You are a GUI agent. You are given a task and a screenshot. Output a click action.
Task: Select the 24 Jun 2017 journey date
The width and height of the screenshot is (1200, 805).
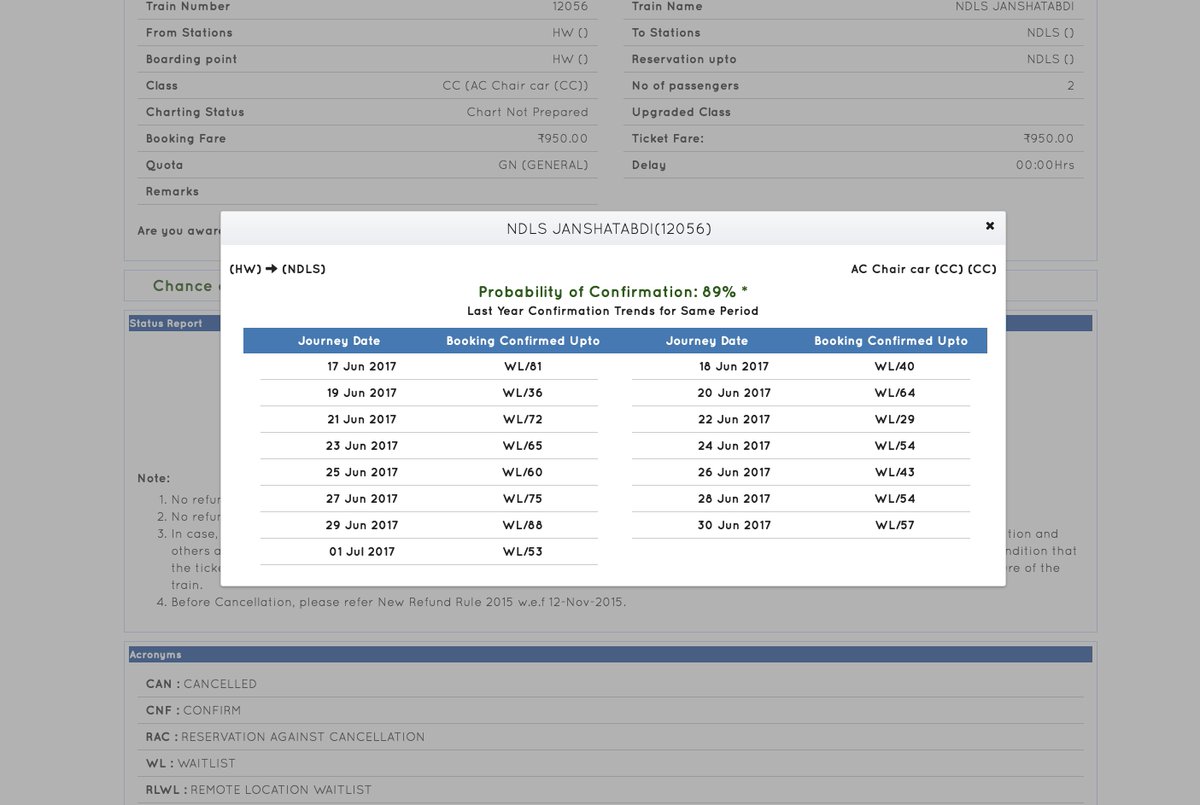click(734, 446)
